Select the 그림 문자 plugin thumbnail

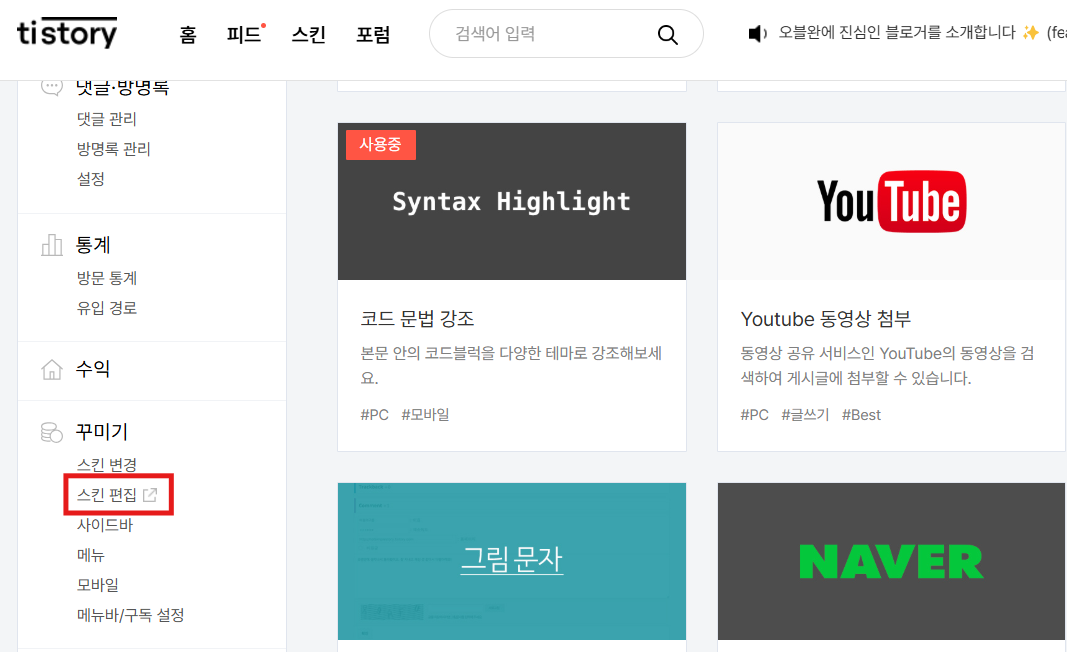[x=512, y=561]
